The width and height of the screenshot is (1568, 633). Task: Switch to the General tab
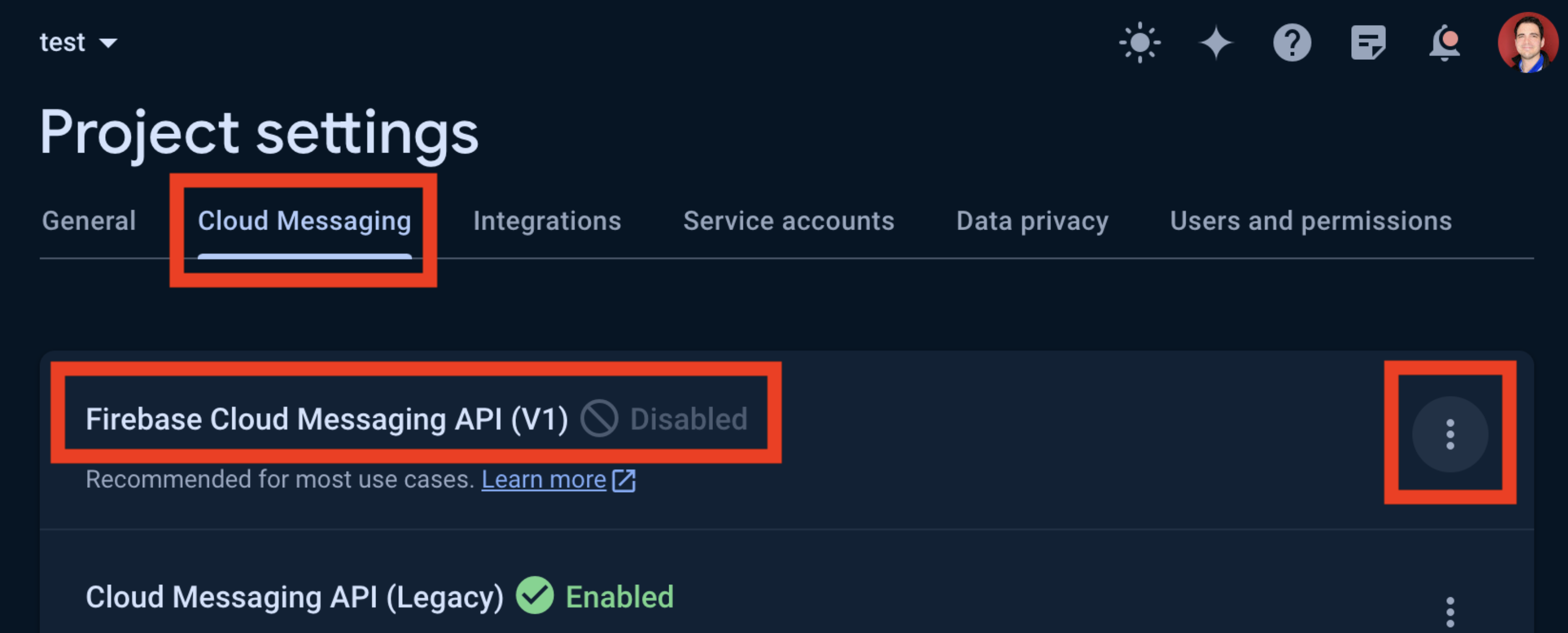(89, 221)
